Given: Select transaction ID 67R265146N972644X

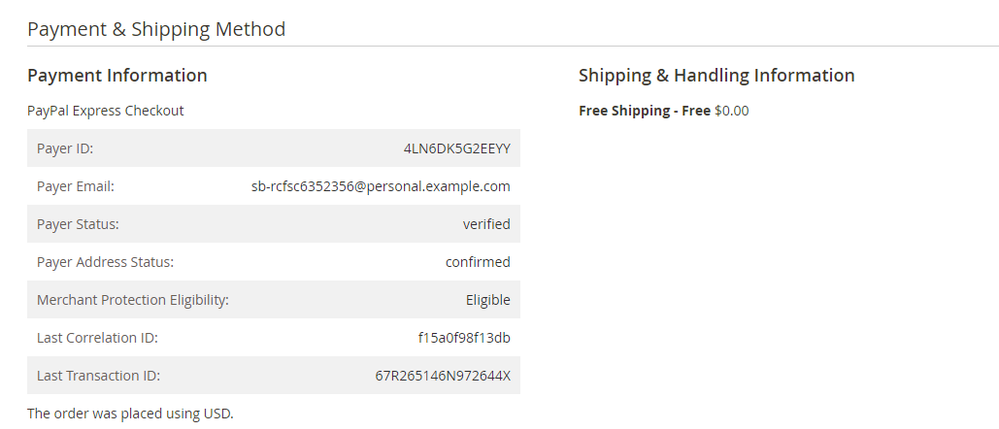Looking at the screenshot, I should point(442,376).
